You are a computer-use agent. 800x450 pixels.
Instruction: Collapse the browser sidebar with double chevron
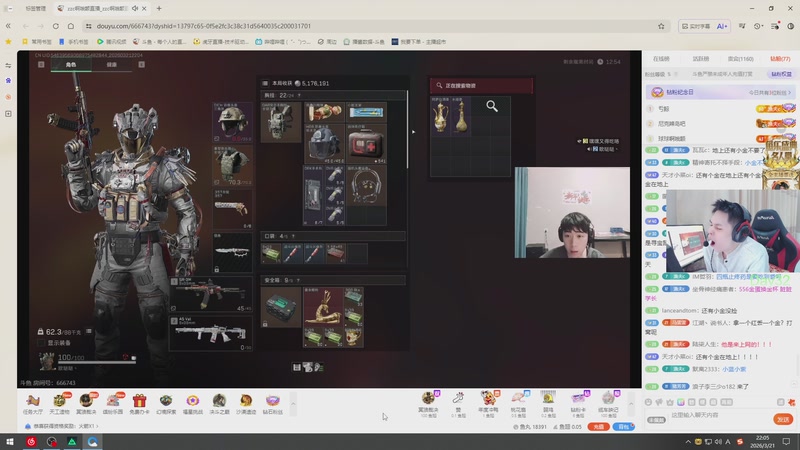coord(8,26)
